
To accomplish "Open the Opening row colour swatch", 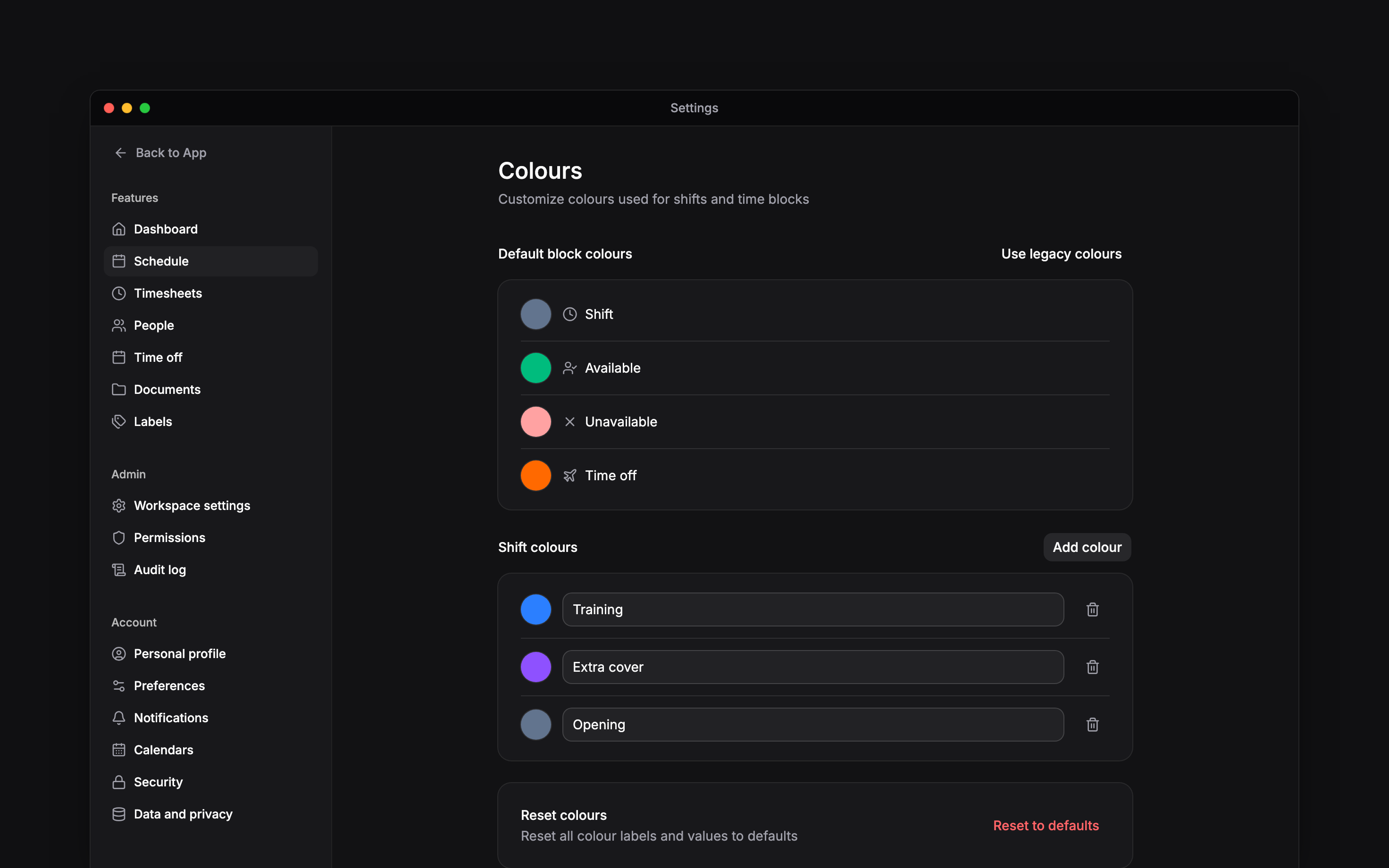I will click(536, 725).
